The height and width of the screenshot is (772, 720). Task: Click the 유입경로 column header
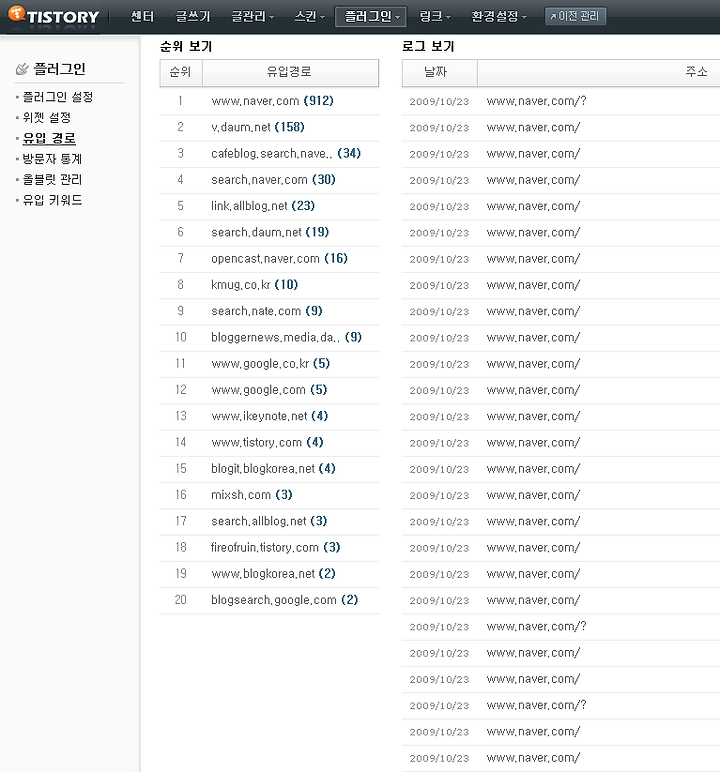(290, 72)
